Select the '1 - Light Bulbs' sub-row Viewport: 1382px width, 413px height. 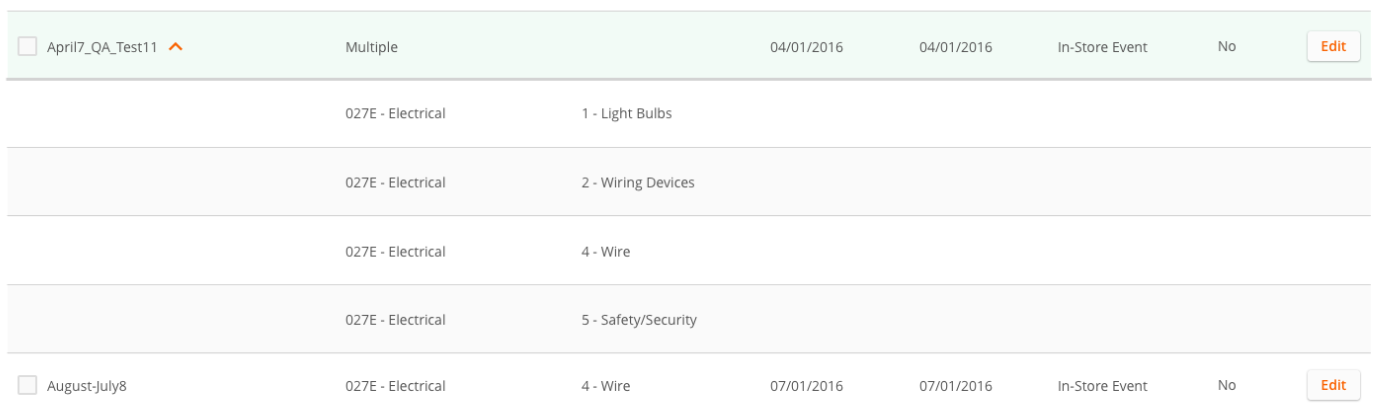(627, 114)
